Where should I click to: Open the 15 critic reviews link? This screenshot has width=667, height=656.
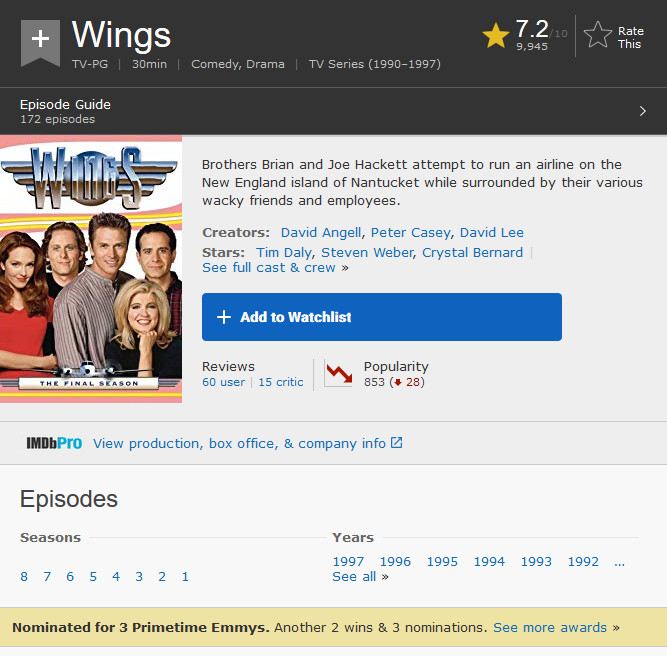click(x=281, y=382)
